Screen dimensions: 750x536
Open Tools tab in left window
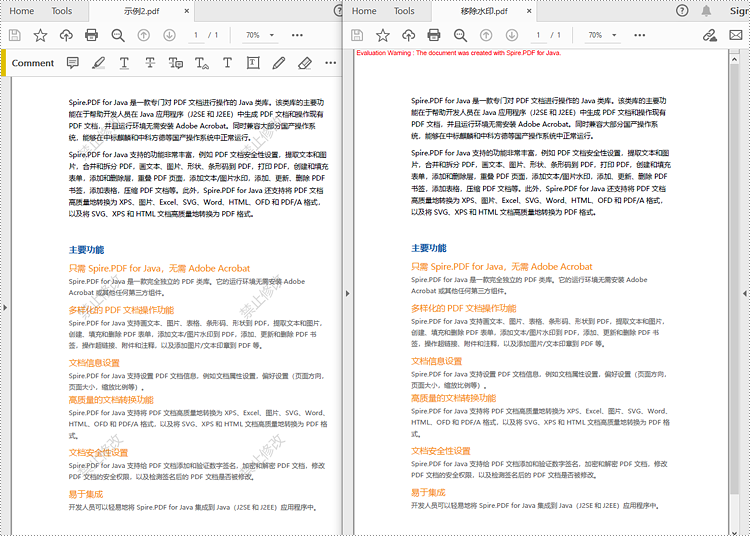pos(62,11)
